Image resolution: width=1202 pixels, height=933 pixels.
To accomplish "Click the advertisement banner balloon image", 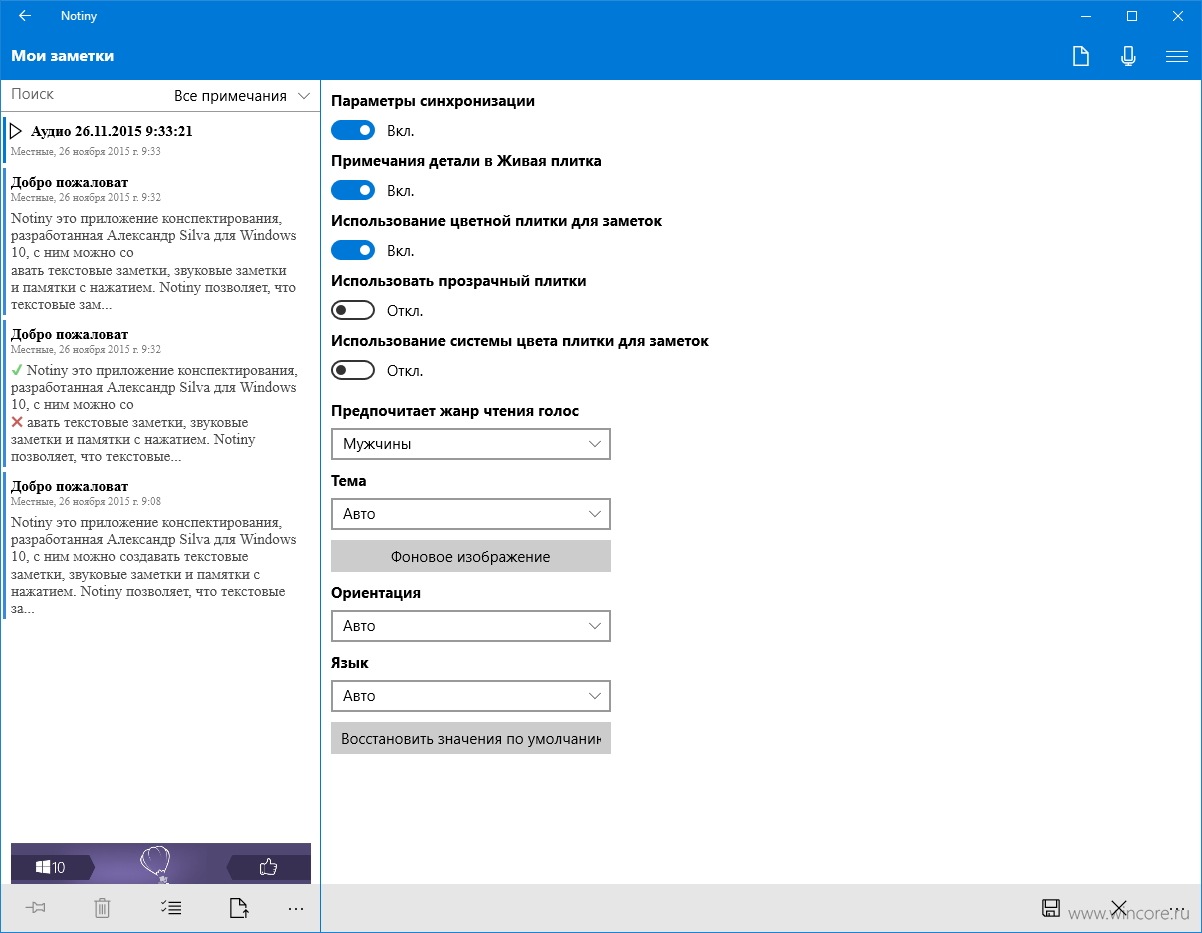I will (x=155, y=863).
